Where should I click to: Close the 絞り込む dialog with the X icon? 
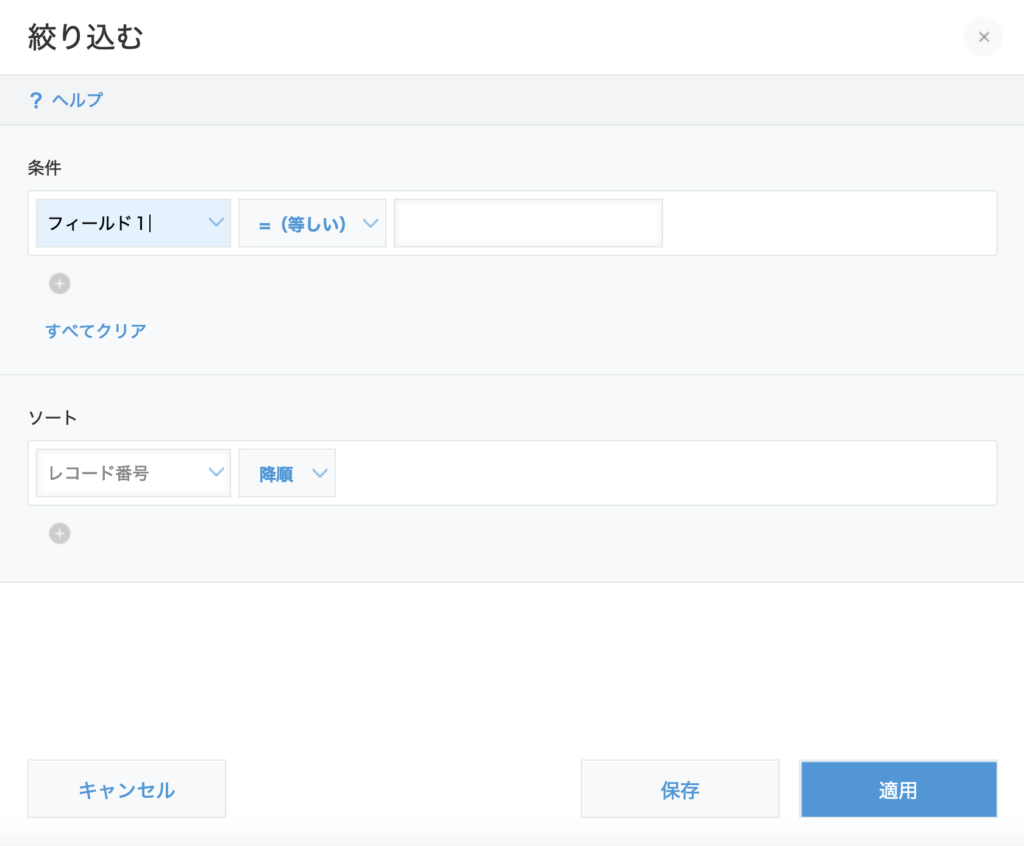click(983, 37)
